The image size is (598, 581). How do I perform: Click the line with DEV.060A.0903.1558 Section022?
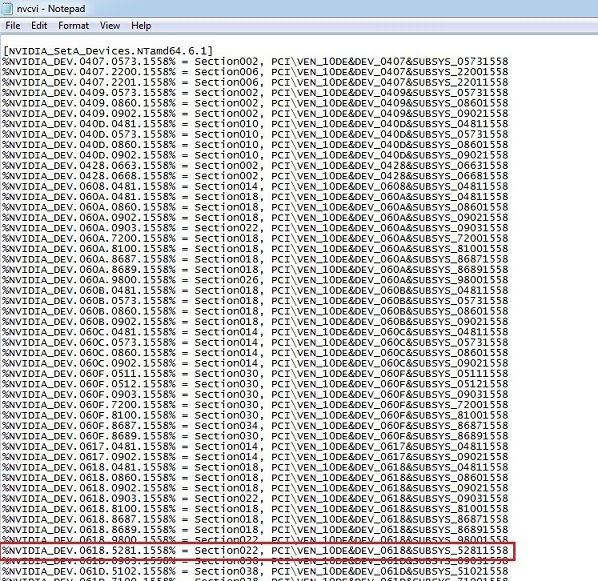coord(256,228)
